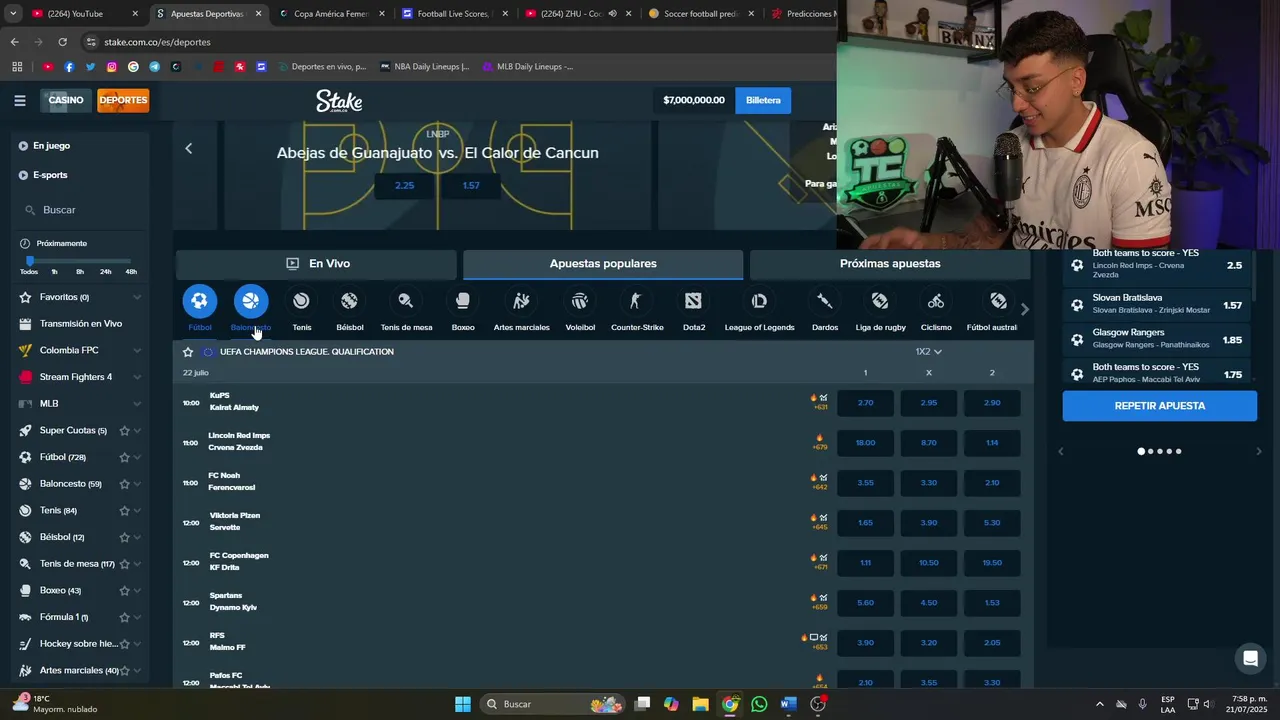The height and width of the screenshot is (720, 1280).
Task: Mute the ZHU YouTube tab audio
Action: coord(613,14)
